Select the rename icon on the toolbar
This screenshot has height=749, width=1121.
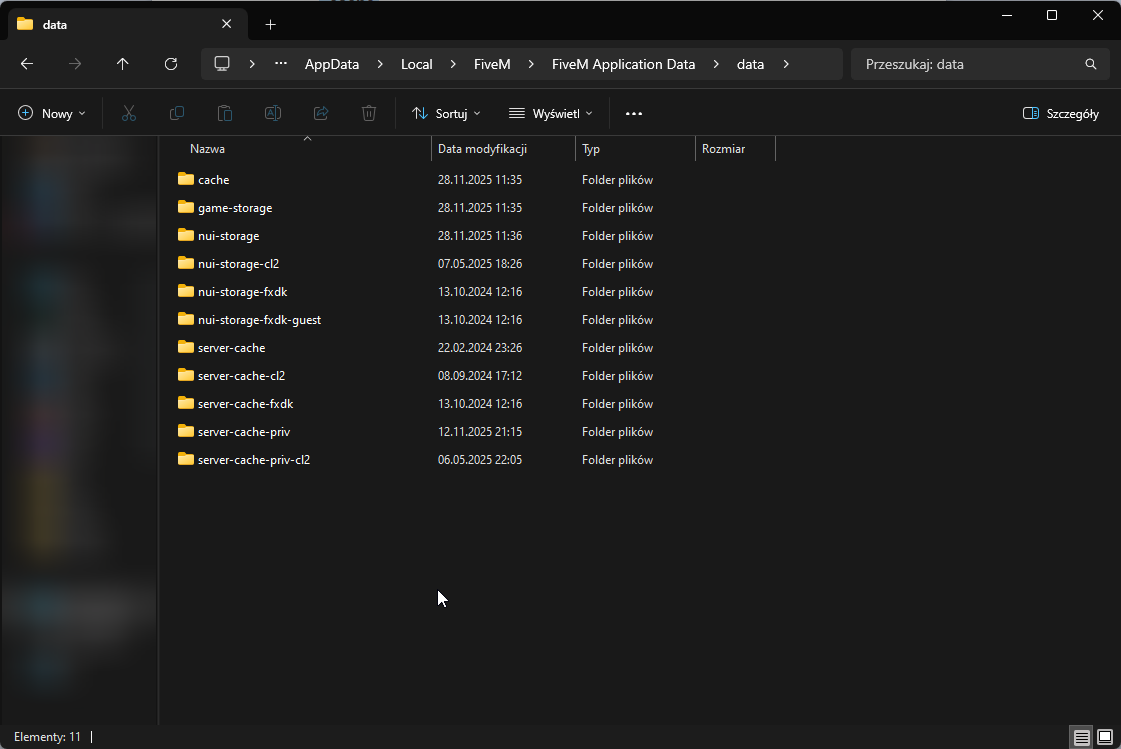(272, 113)
